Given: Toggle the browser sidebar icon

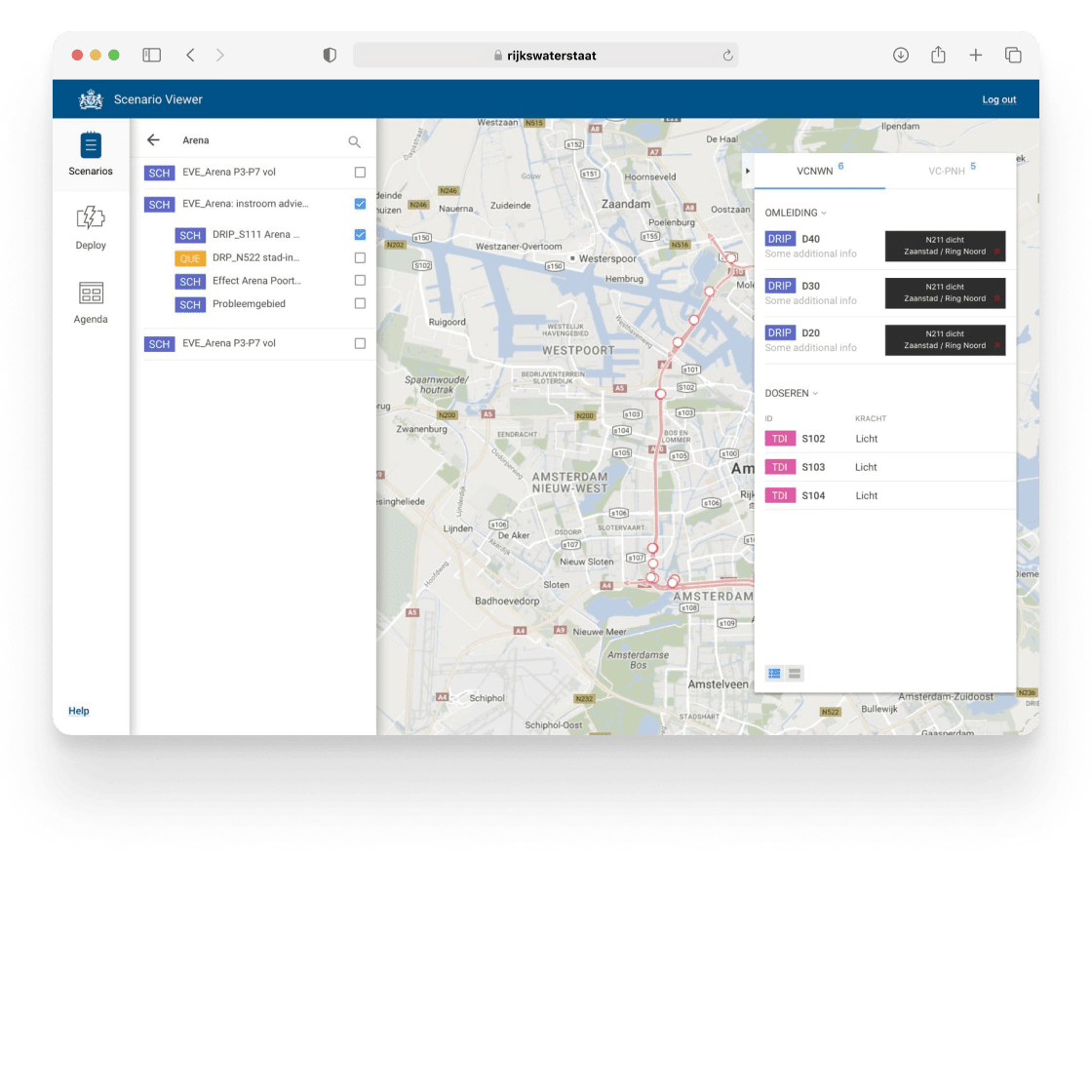Looking at the screenshot, I should 151,56.
